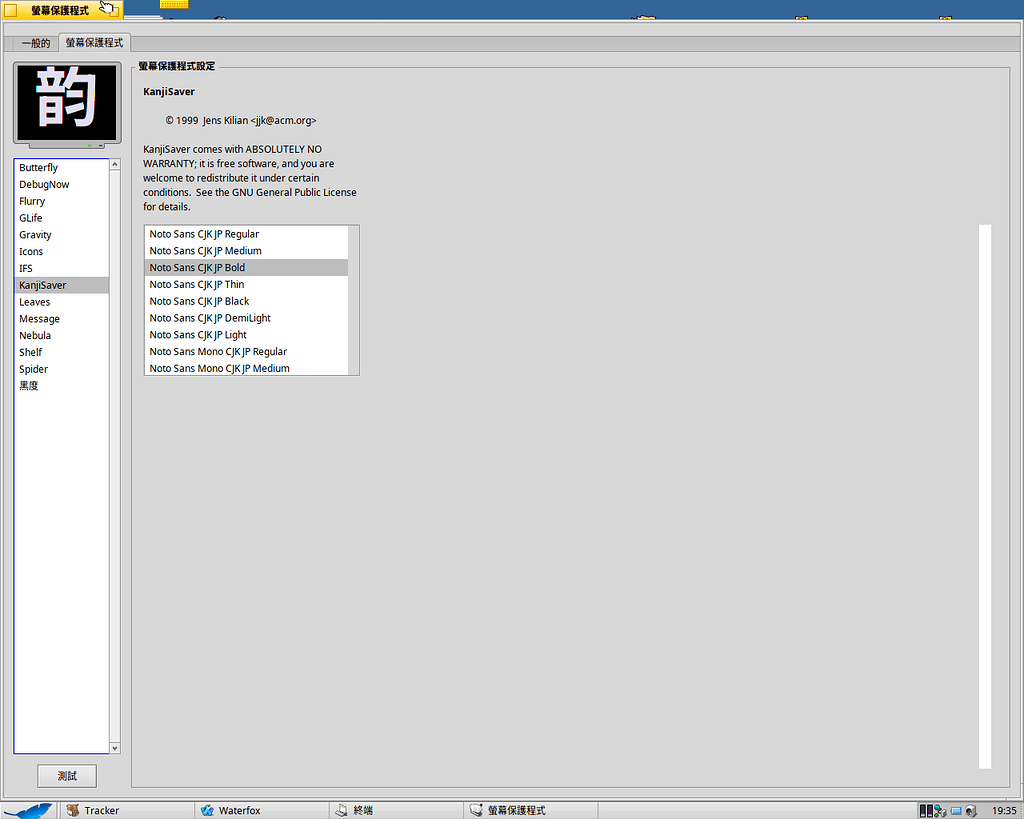Click the workspaces applet in the system tray
Viewport: 1024px width, 819px height.
[955, 810]
